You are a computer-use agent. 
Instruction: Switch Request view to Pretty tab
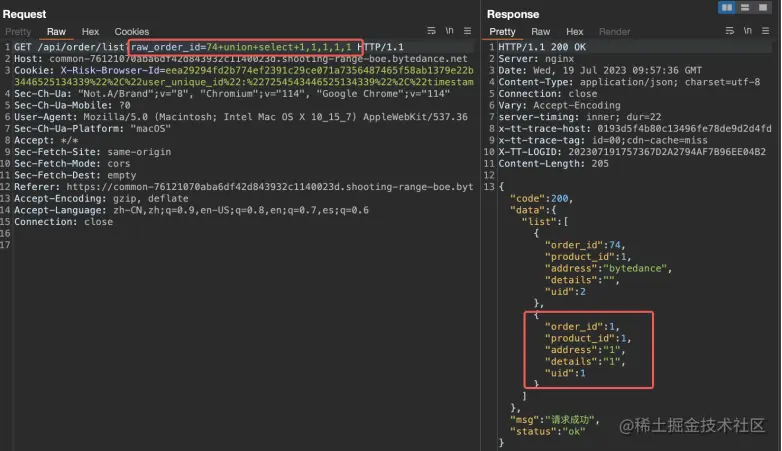click(18, 31)
